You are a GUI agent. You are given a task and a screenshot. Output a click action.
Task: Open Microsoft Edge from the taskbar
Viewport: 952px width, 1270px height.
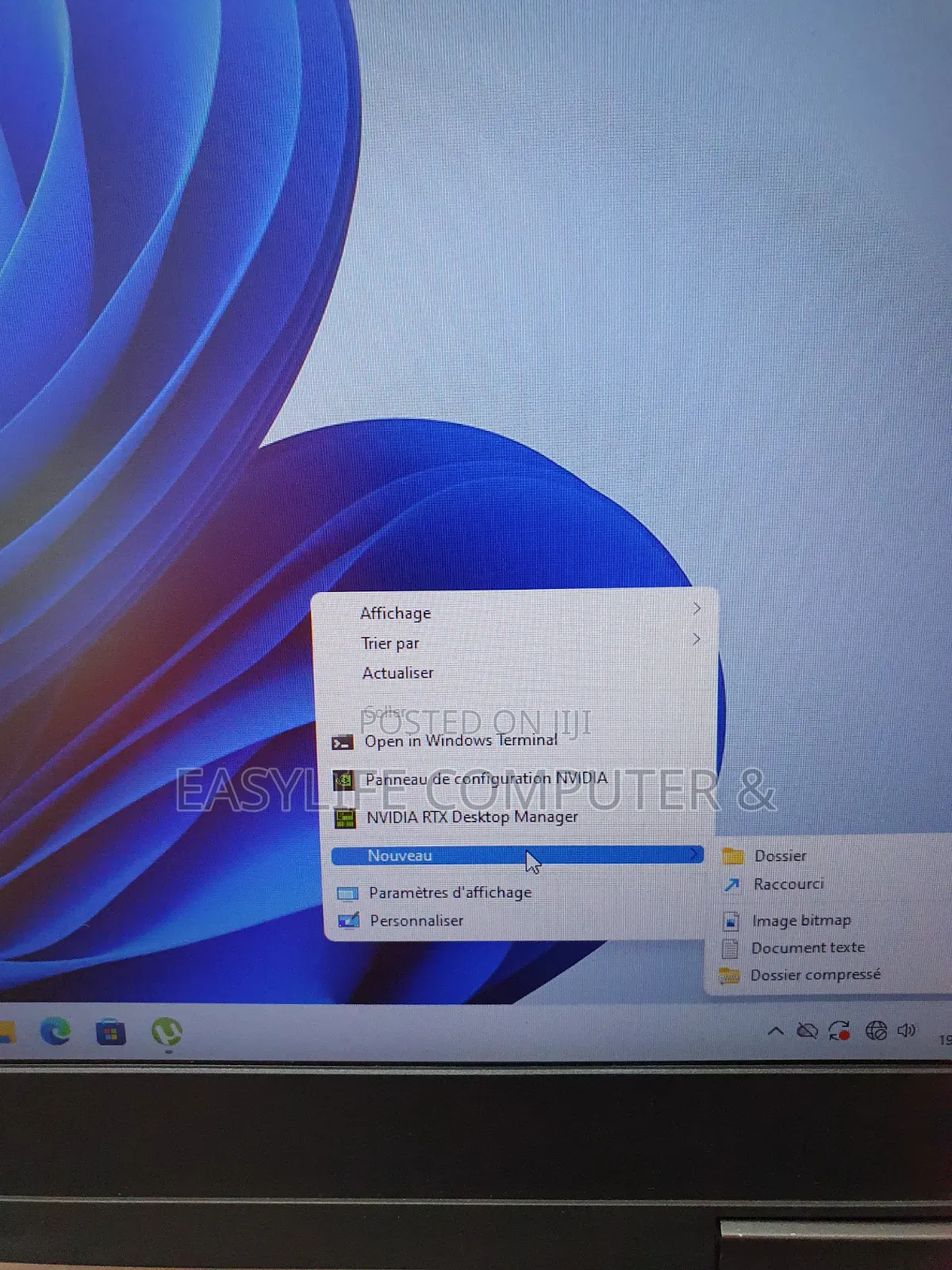click(x=56, y=1031)
